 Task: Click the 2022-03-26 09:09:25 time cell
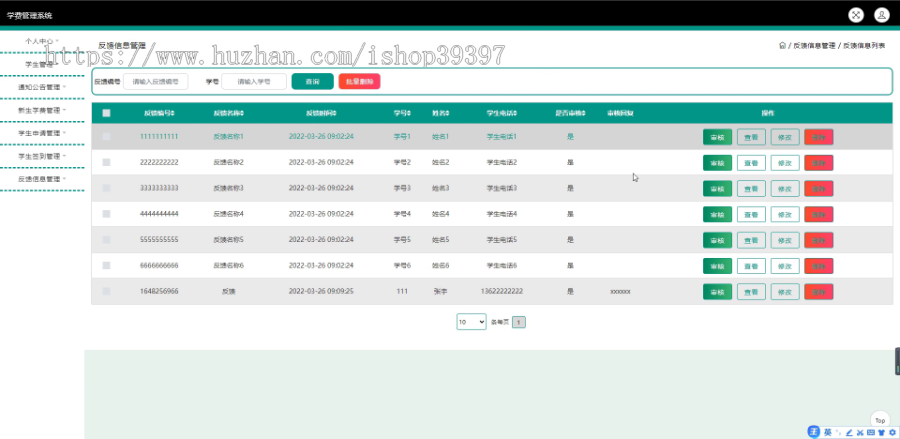click(x=321, y=291)
